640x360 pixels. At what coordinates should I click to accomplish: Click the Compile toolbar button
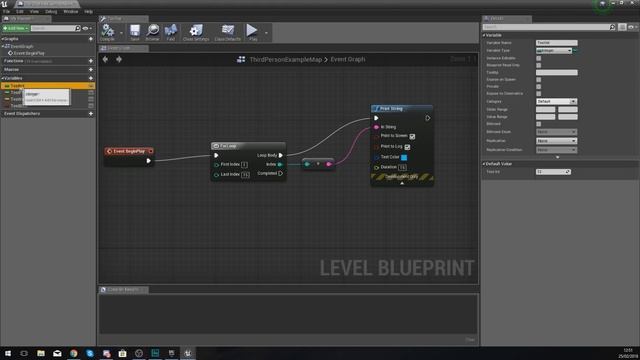coord(107,32)
